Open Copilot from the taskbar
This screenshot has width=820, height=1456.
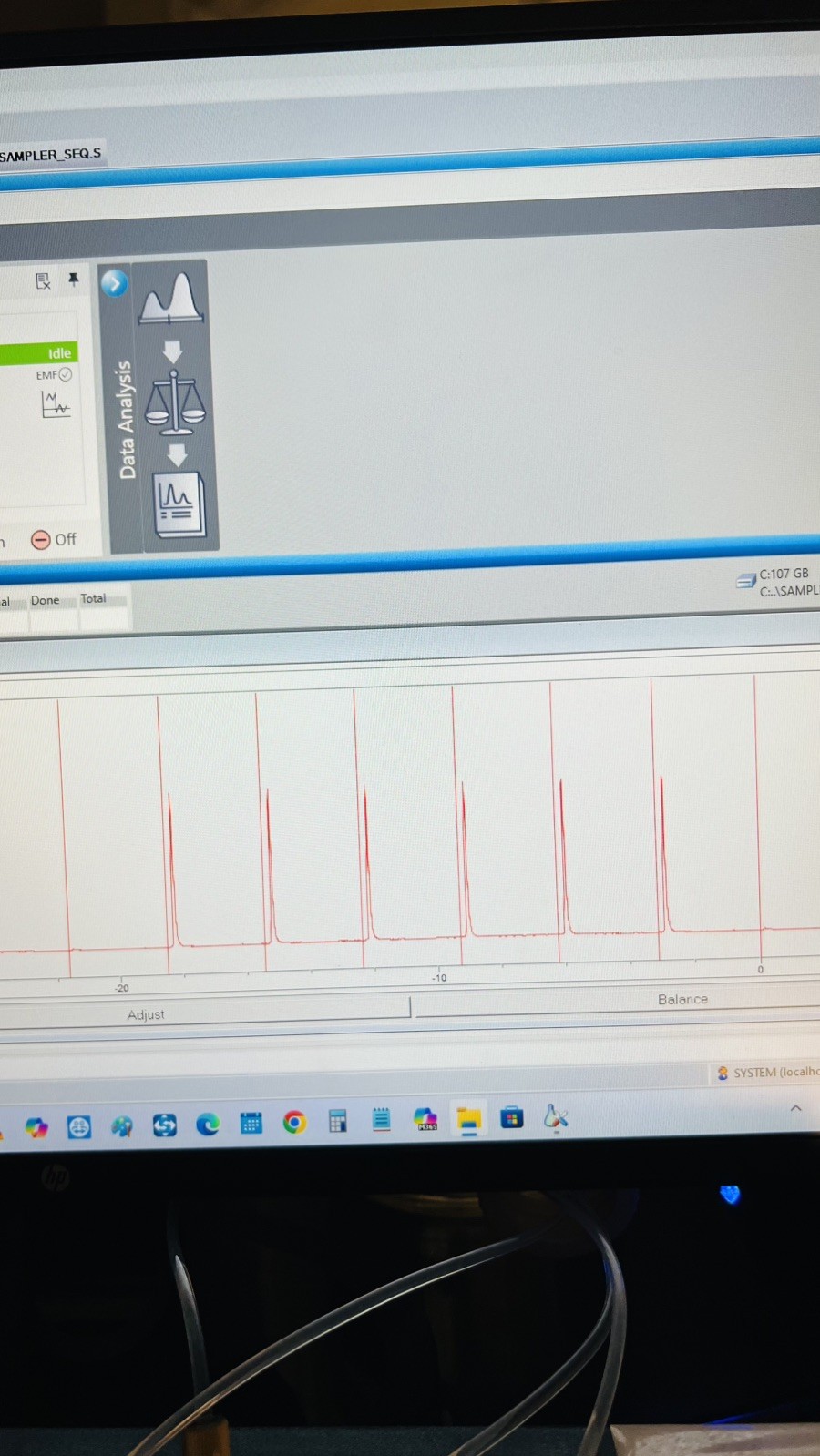36,1128
